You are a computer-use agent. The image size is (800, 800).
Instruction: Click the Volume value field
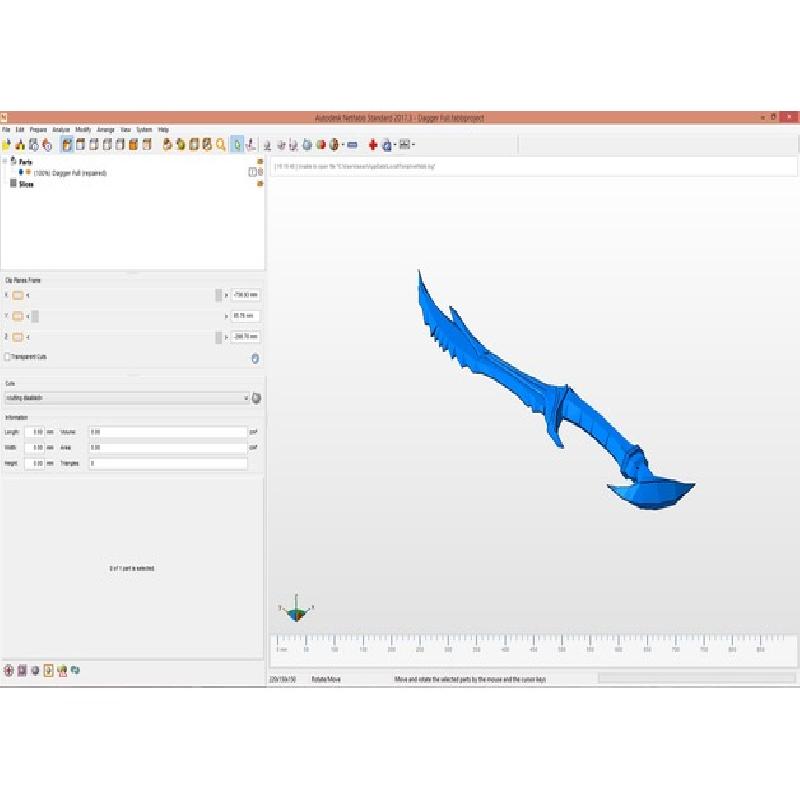(x=168, y=432)
